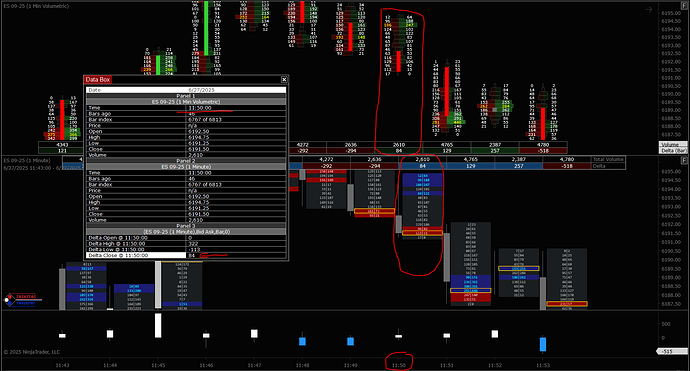Viewport: 690px width, 371px height.
Task: Click the 11:50 time axis label
Action: (x=399, y=365)
